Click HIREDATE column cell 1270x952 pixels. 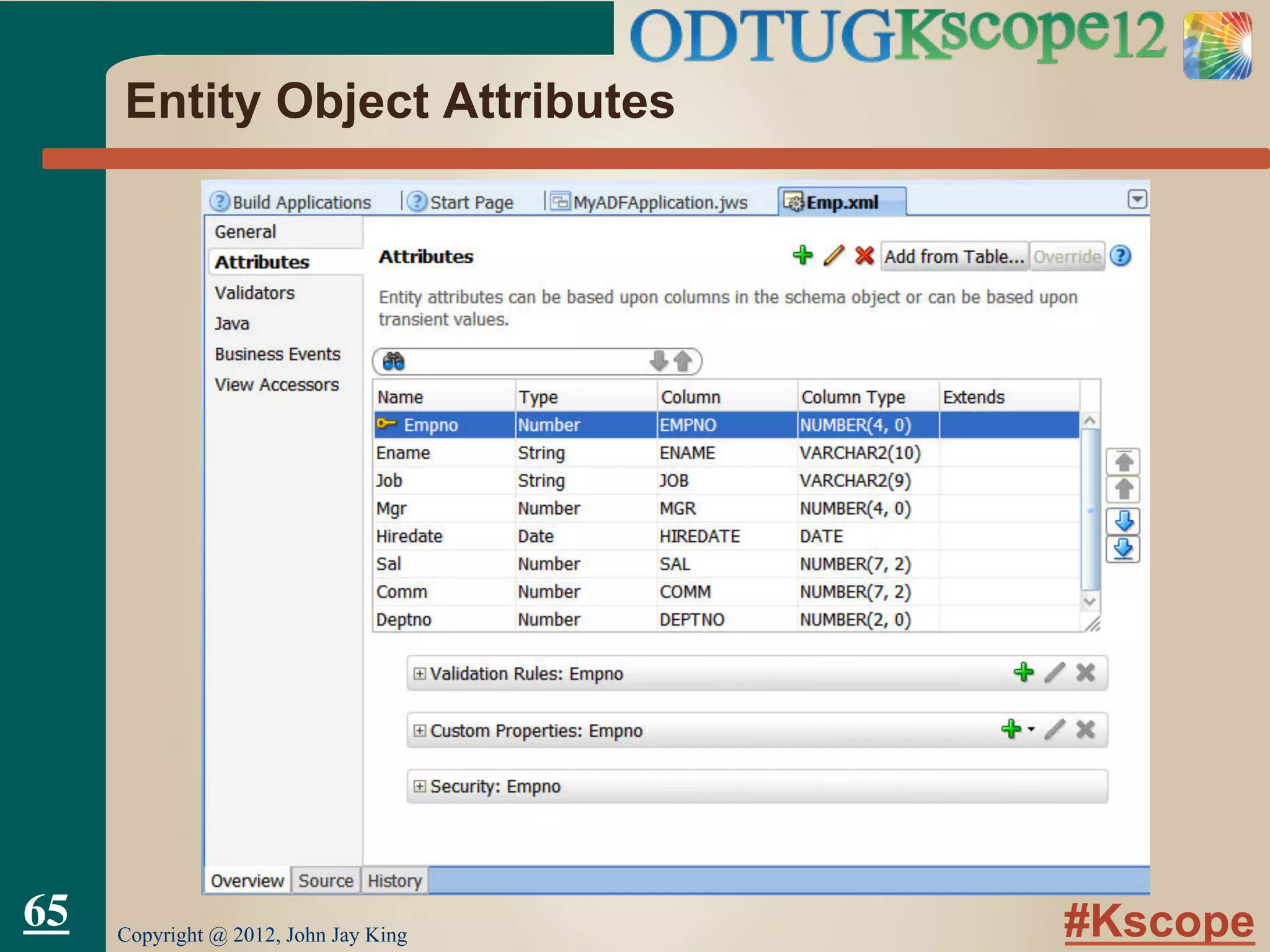click(x=727, y=537)
